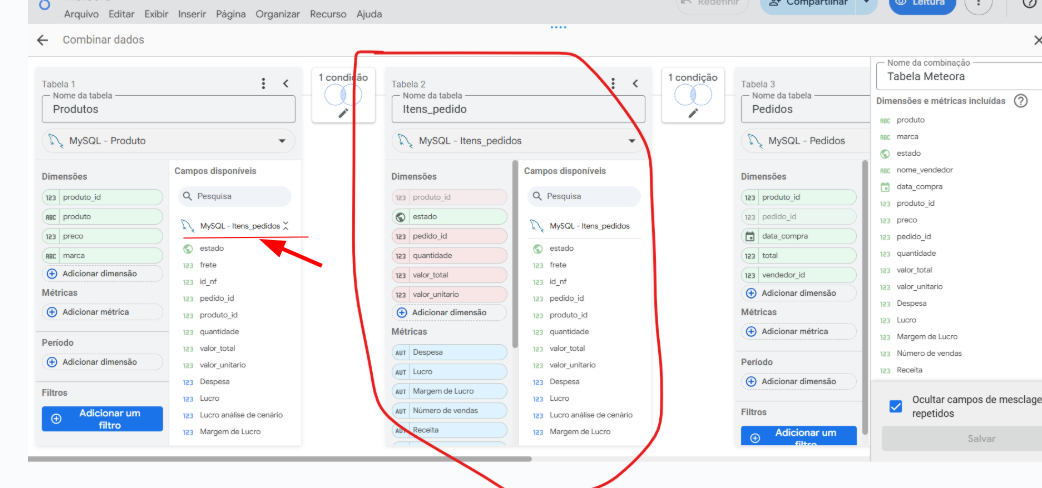Click search field in Tabela 2 Campos disponíveis
This screenshot has height=488, width=1042.
[x=584, y=196]
